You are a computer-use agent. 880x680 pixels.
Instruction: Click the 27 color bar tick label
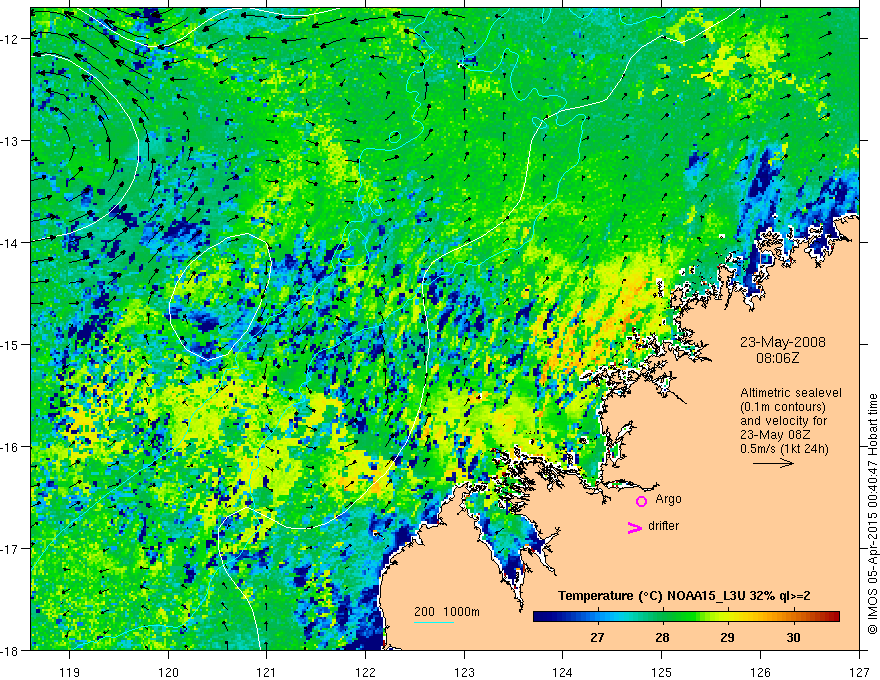pos(597,637)
